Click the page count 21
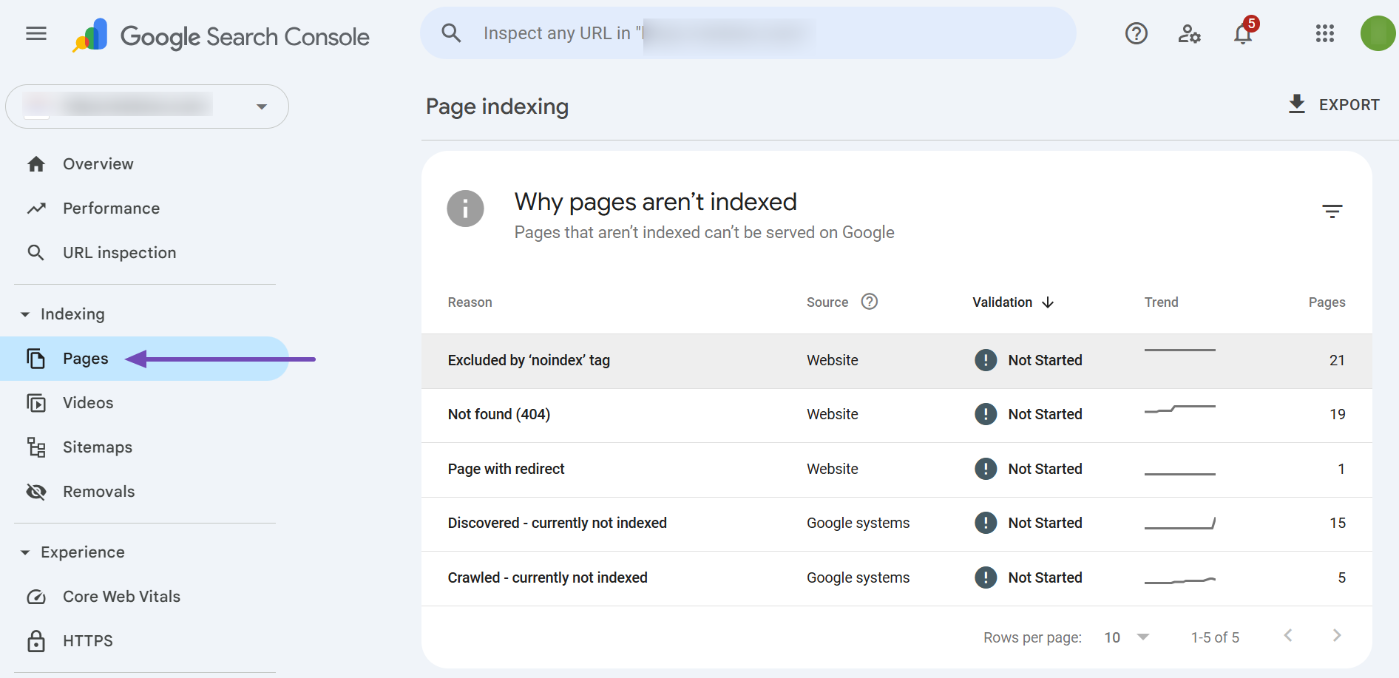The width and height of the screenshot is (1399, 678). [1337, 360]
